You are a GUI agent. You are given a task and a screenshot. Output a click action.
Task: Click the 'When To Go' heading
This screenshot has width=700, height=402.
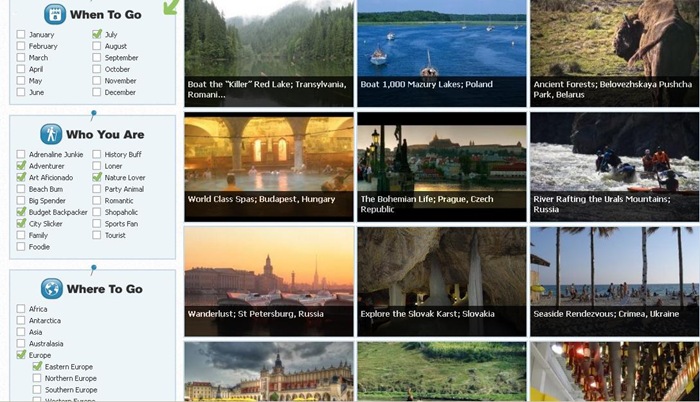tap(105, 15)
